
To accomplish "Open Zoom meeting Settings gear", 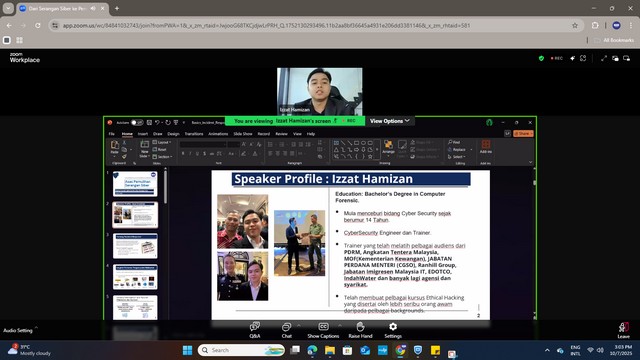I will [x=393, y=327].
